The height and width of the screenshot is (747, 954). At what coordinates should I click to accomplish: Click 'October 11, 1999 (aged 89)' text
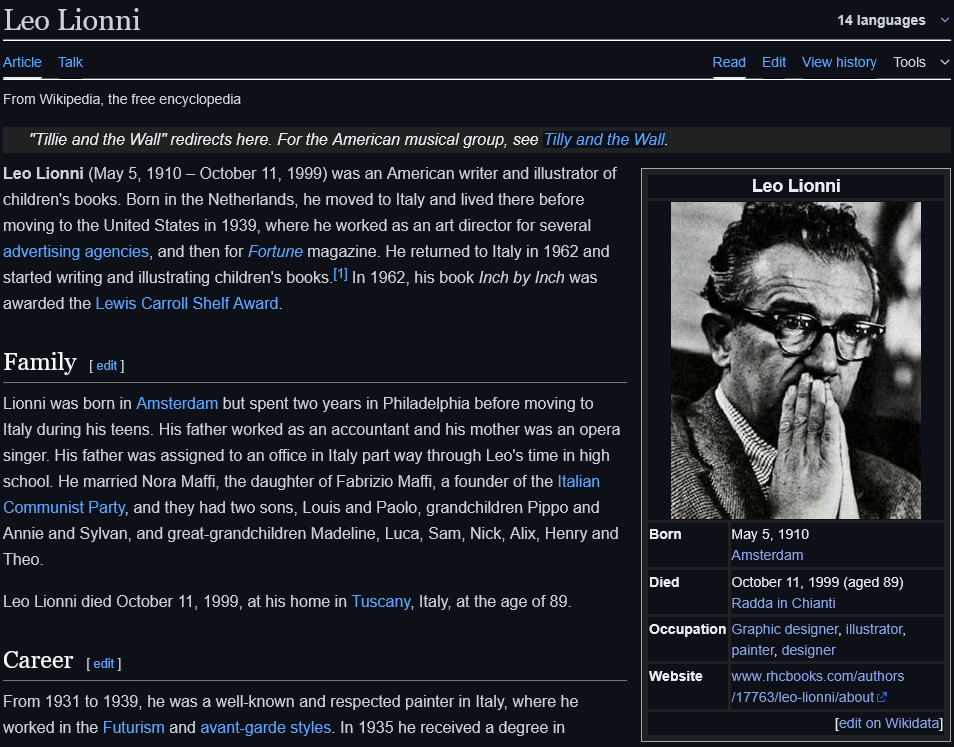tap(817, 582)
